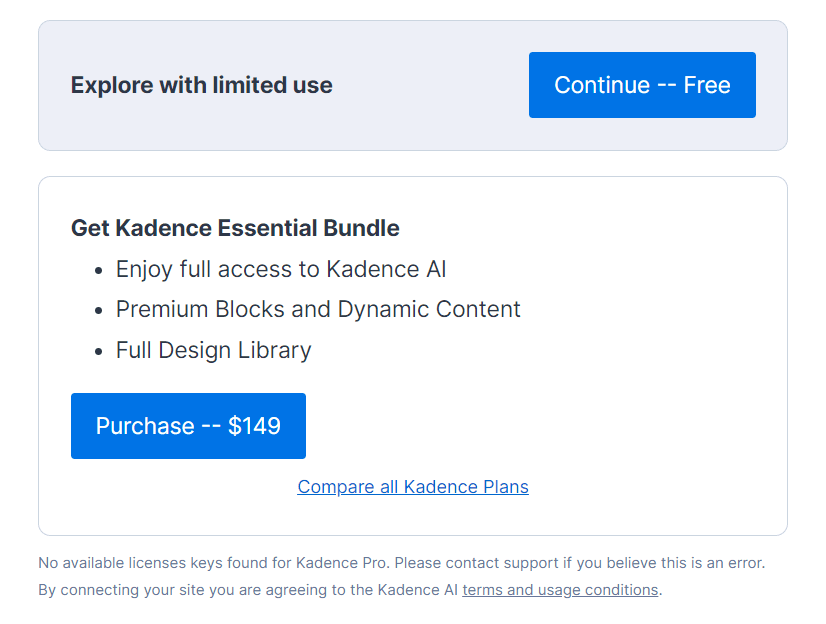Image resolution: width=826 pixels, height=624 pixels.
Task: Click the agreement notice below the cards
Action: pos(348,590)
